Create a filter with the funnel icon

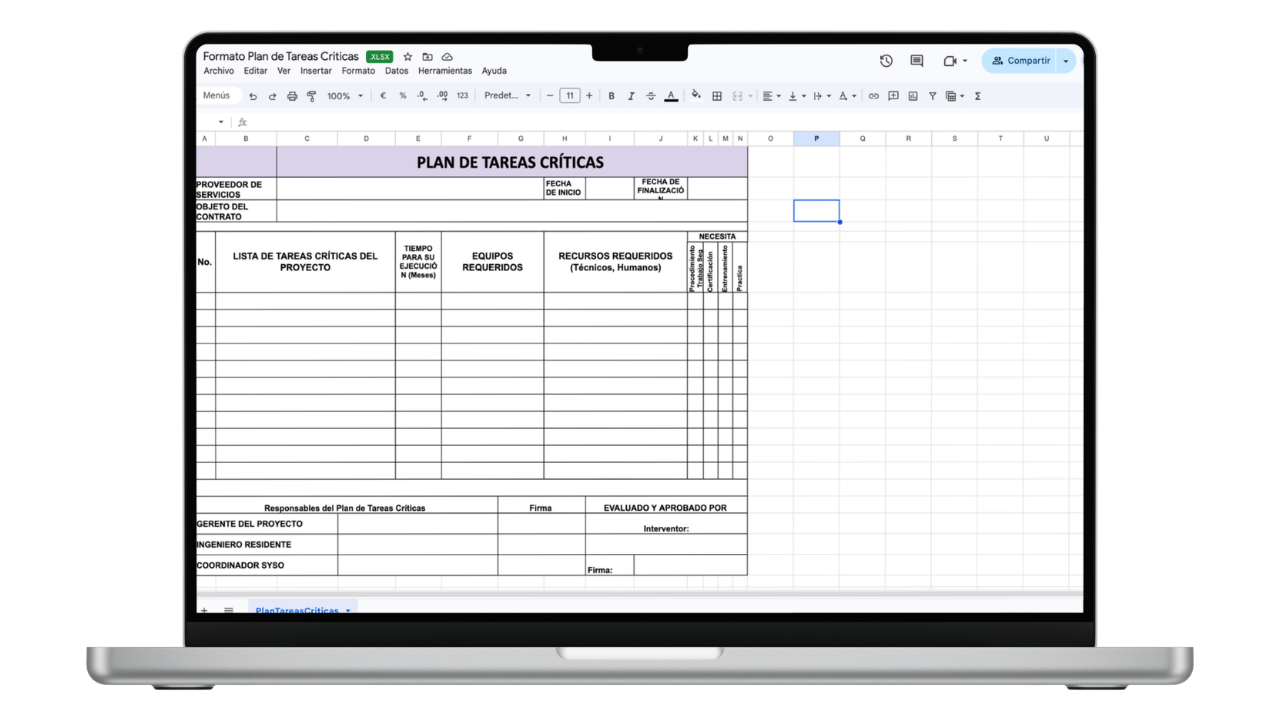coord(931,96)
